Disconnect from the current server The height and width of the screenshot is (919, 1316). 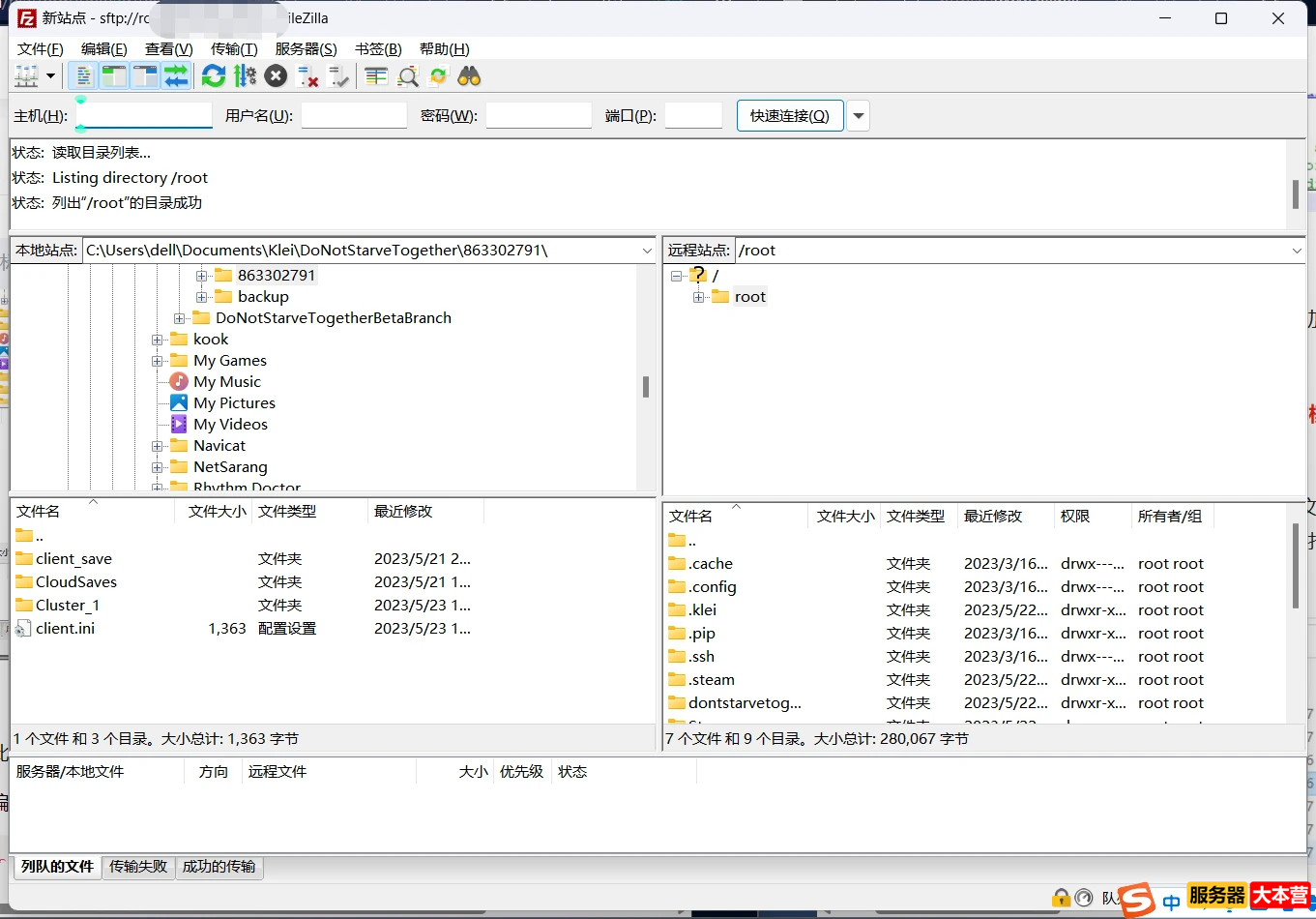tap(307, 76)
